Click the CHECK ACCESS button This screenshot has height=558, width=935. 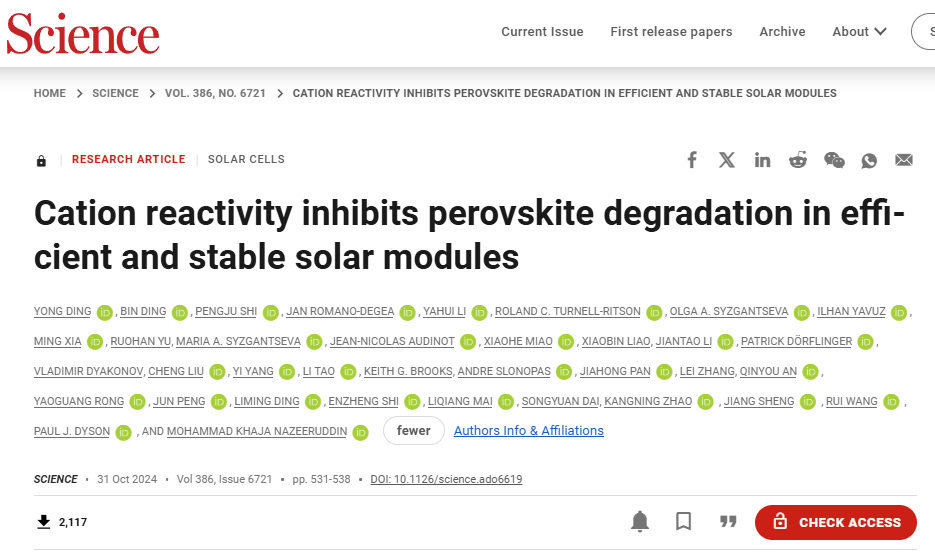[x=835, y=522]
